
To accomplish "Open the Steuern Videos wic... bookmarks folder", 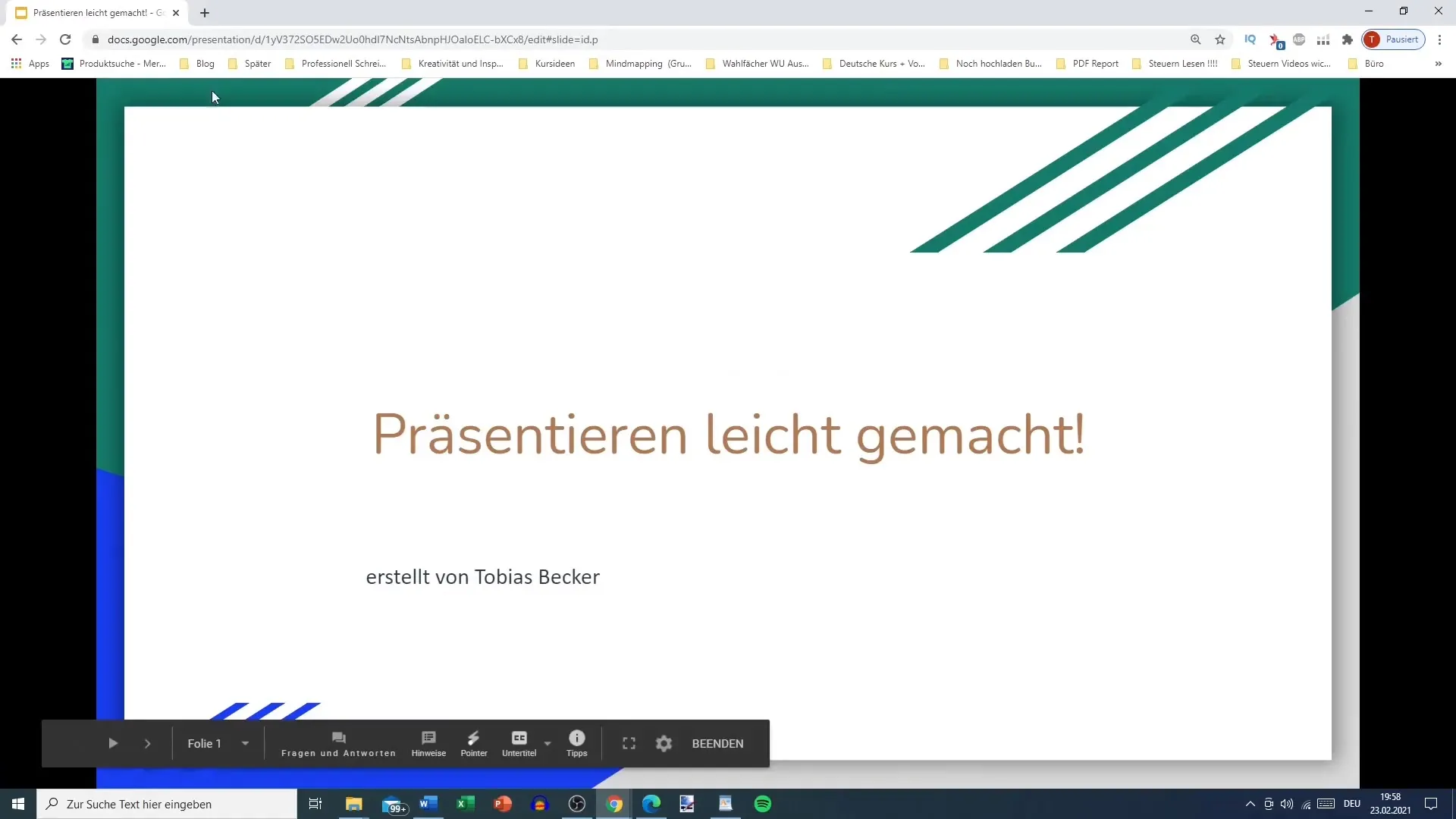I will click(x=1282, y=64).
